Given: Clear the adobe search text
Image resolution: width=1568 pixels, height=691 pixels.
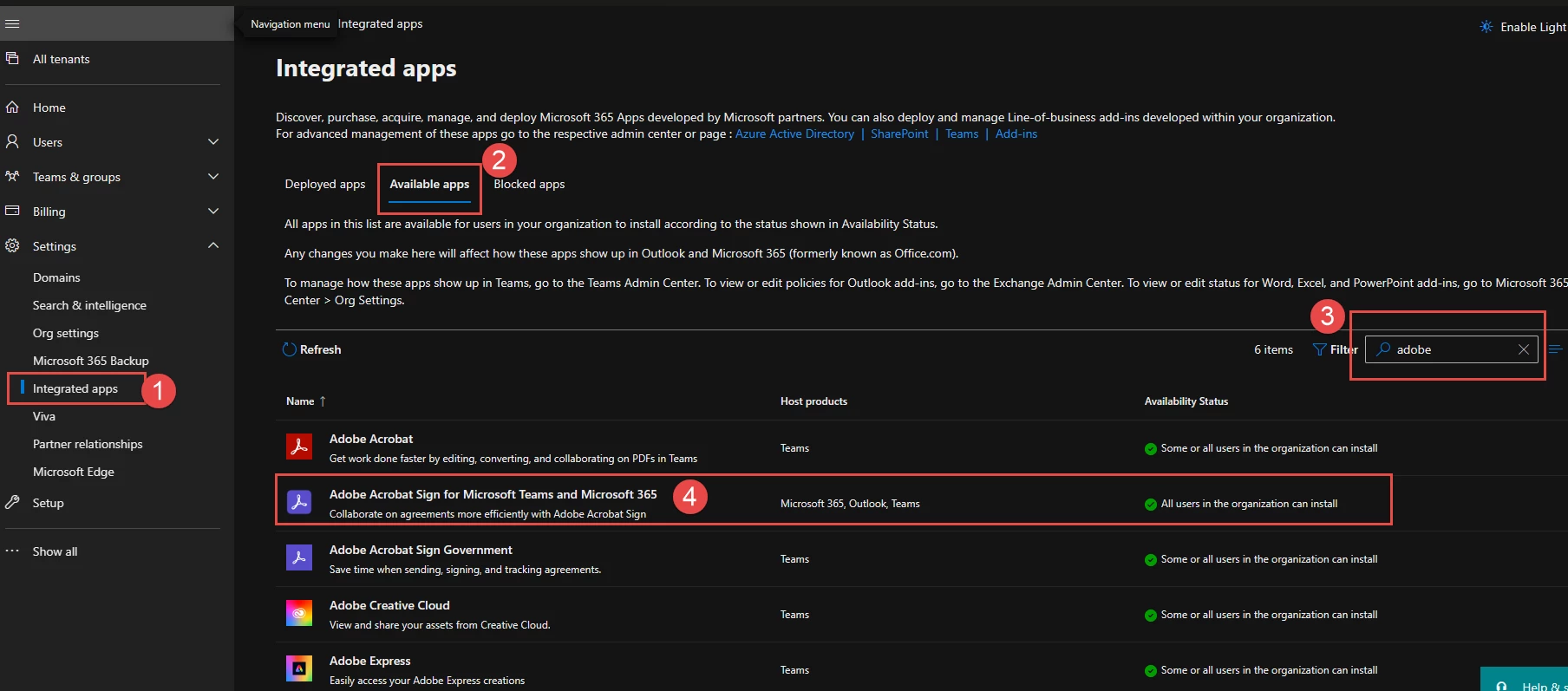Looking at the screenshot, I should (x=1524, y=349).
